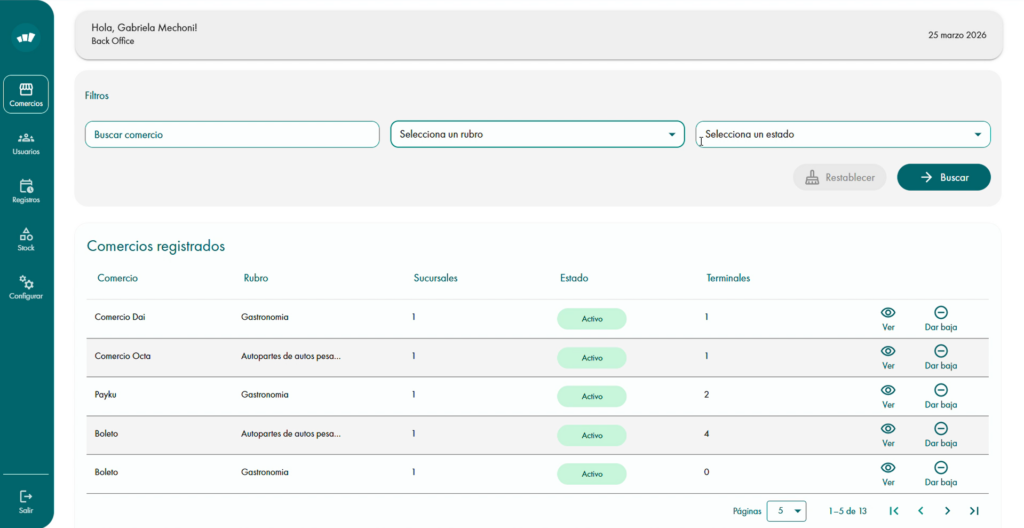Screen dimensions: 1024x528
Task: View the Boleto Gastronomia row details
Action: [x=888, y=474]
